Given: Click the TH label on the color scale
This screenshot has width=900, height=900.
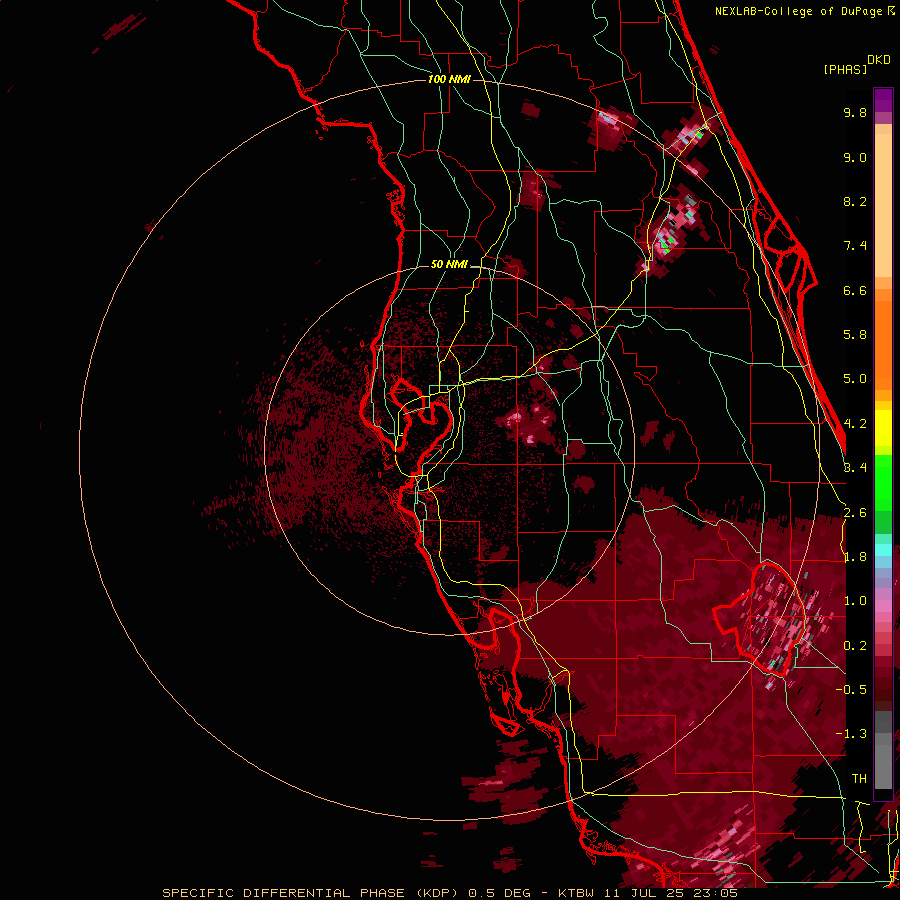Looking at the screenshot, I should pos(859,779).
